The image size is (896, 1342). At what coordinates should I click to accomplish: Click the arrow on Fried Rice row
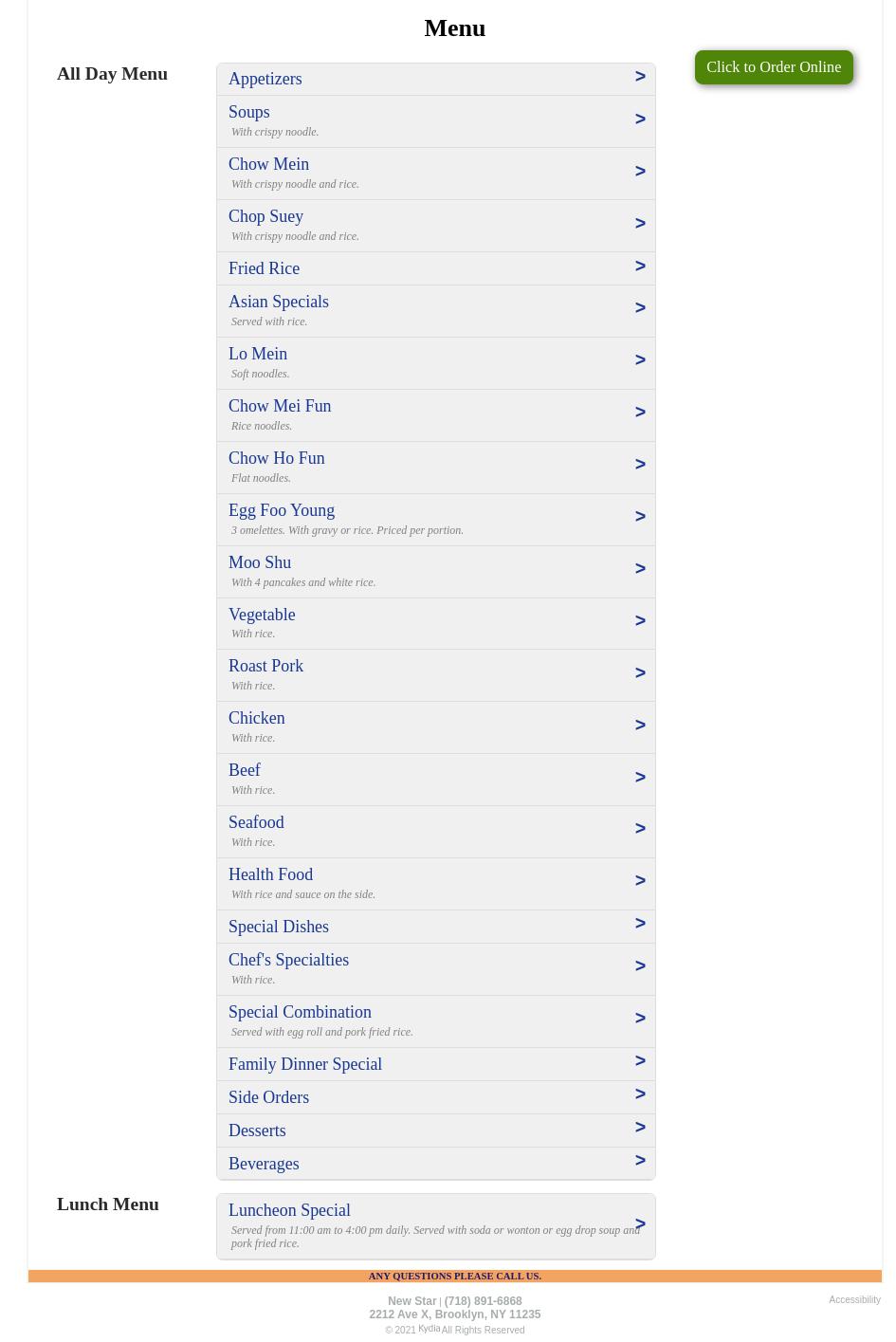(640, 267)
